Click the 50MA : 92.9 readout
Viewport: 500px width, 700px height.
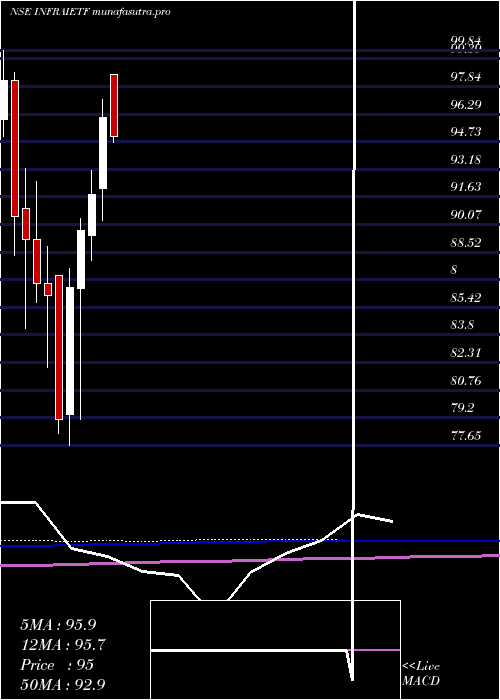(64, 684)
